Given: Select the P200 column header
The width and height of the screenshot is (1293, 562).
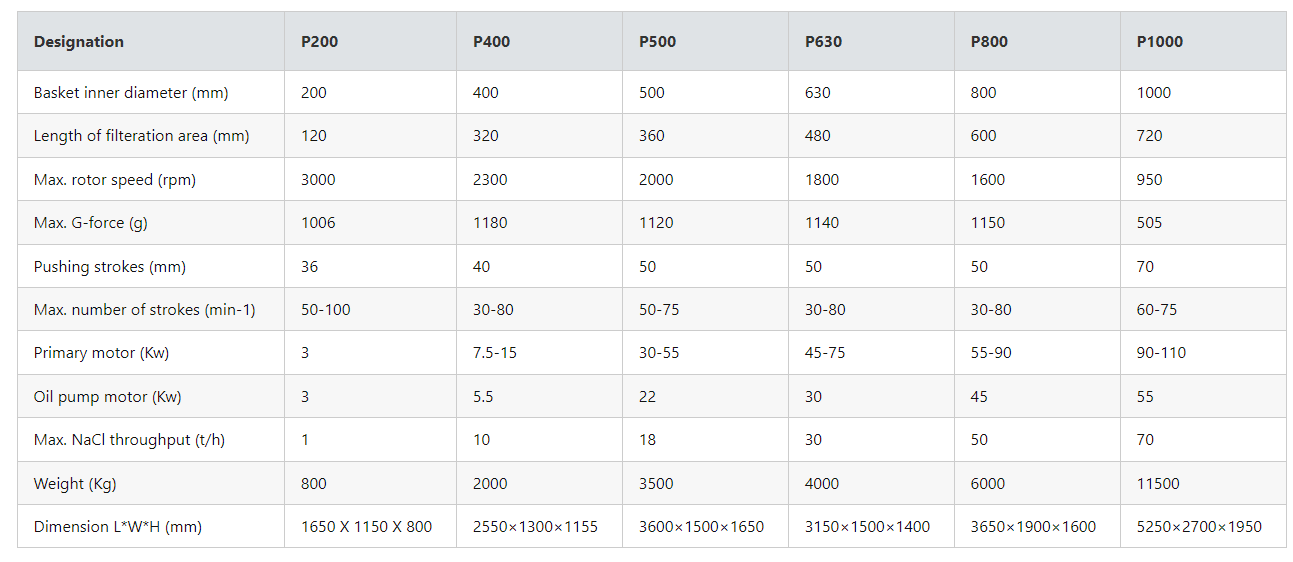Looking at the screenshot, I should [318, 42].
